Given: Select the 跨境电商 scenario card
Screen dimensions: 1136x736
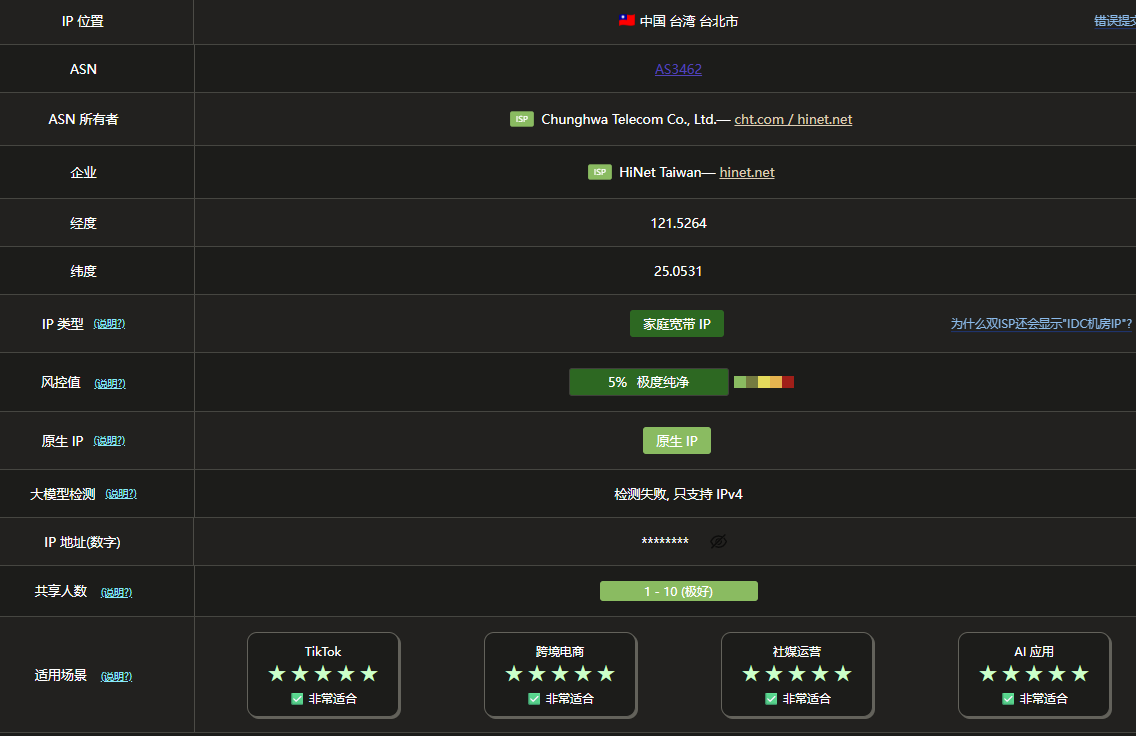Looking at the screenshot, I should click(x=560, y=675).
